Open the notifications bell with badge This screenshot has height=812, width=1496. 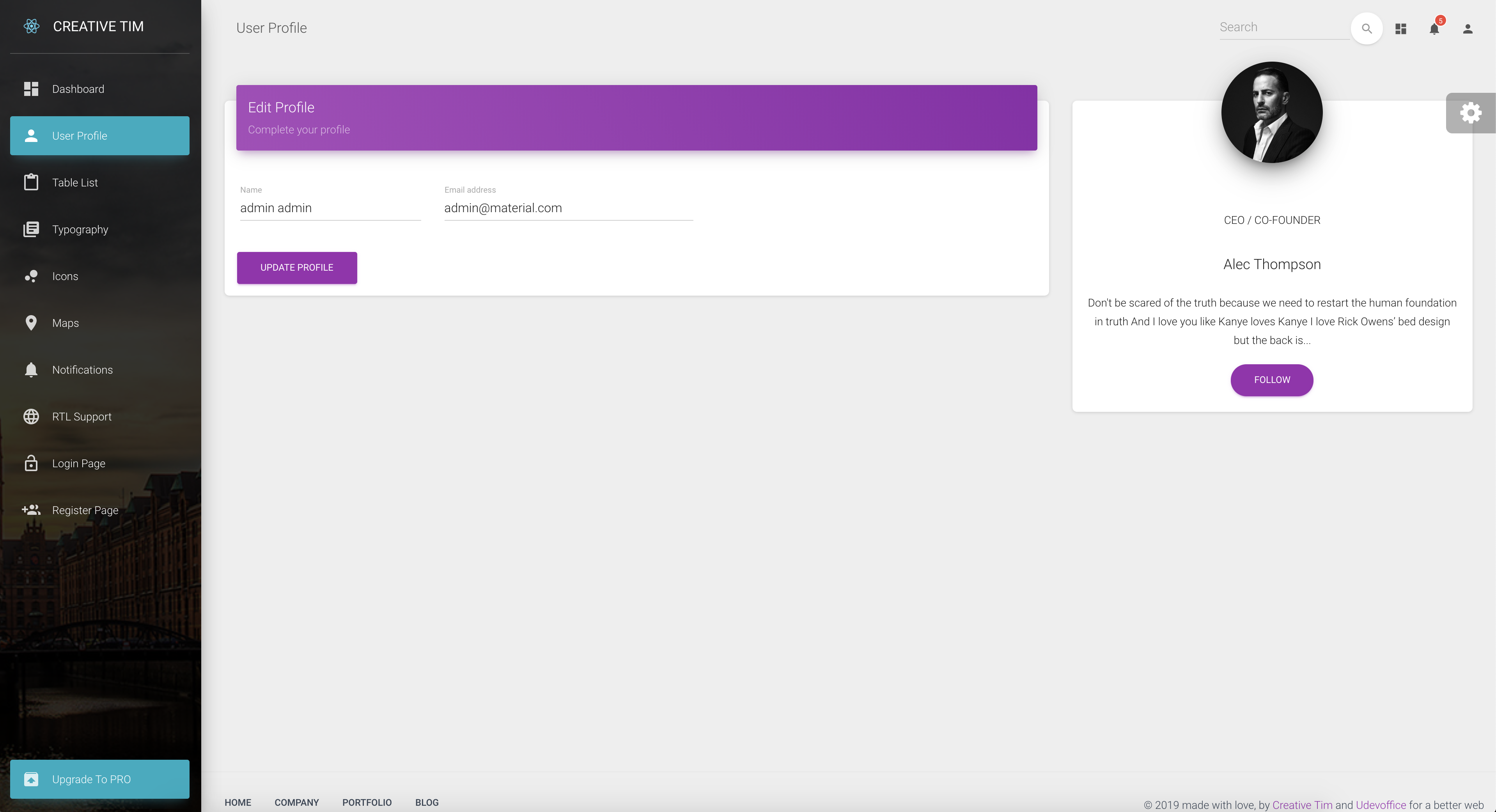click(1434, 28)
